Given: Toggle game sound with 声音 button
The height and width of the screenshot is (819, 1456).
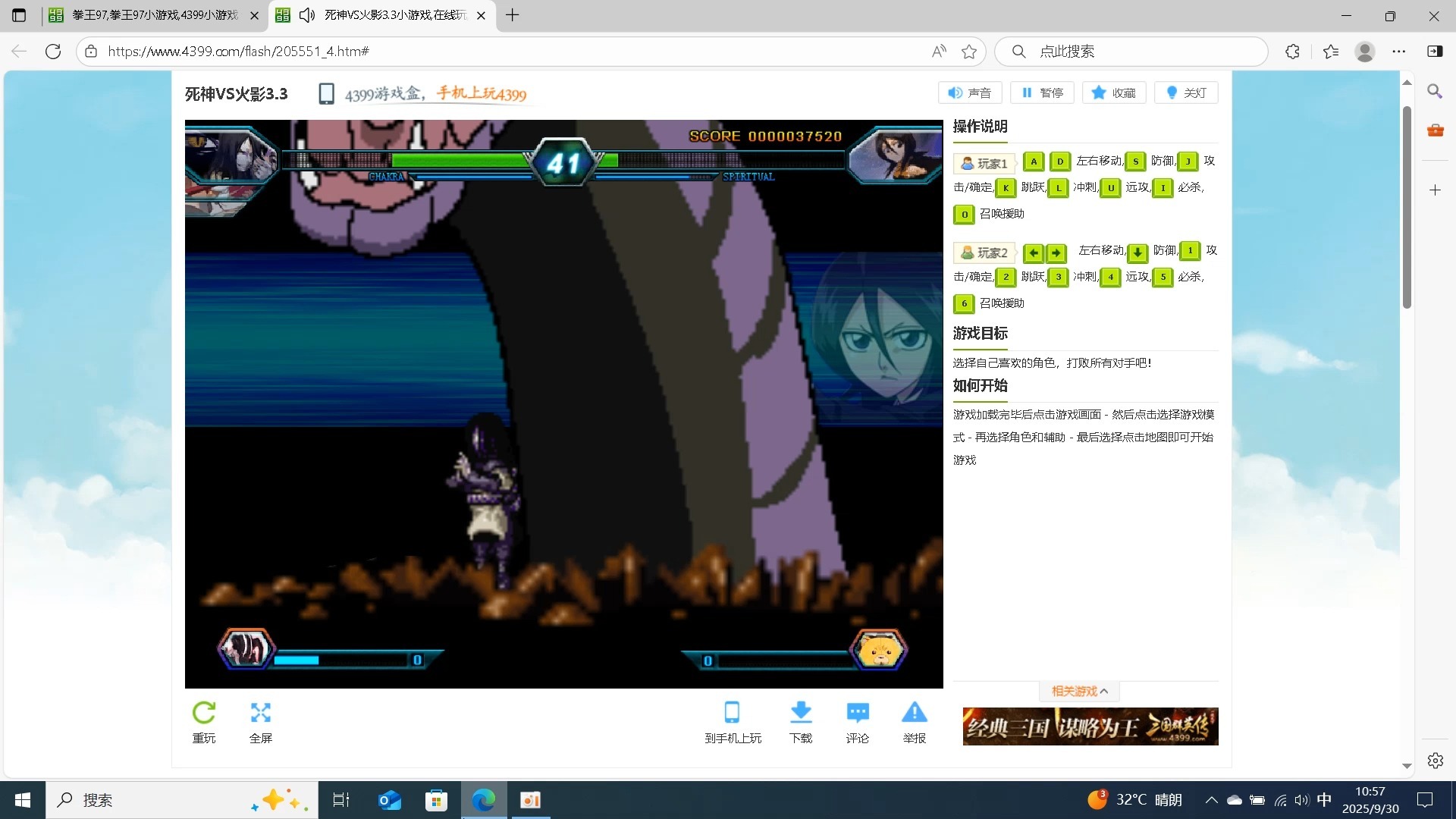Looking at the screenshot, I should (970, 93).
